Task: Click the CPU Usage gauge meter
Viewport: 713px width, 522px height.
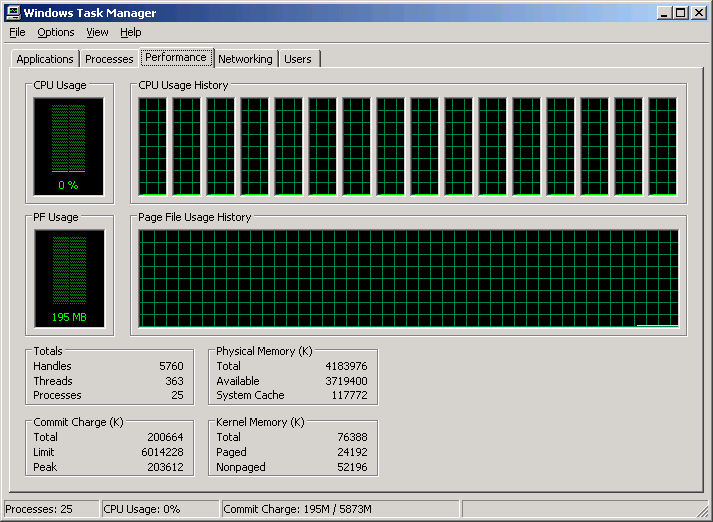Action: tap(69, 146)
